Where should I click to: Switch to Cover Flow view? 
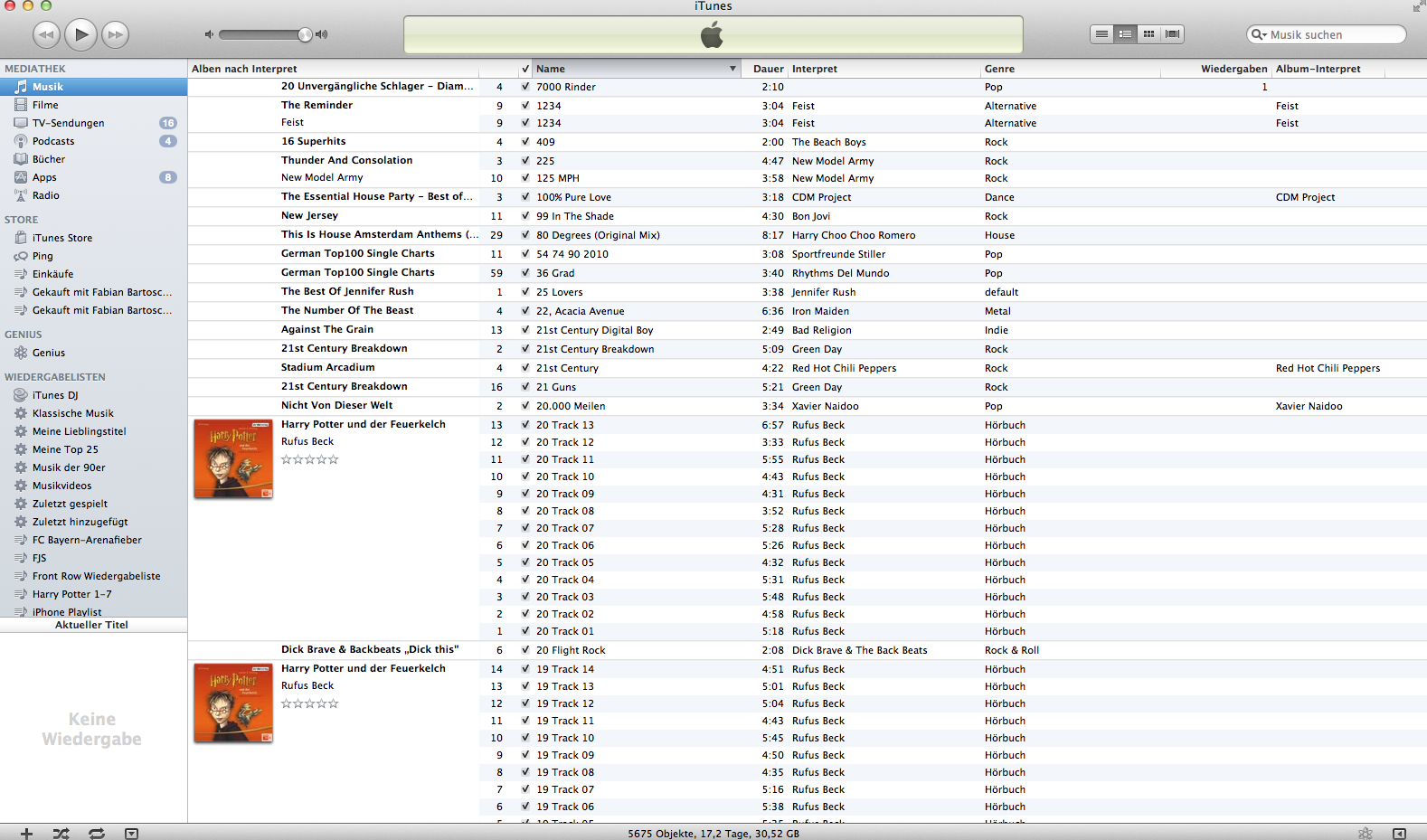point(1172,34)
